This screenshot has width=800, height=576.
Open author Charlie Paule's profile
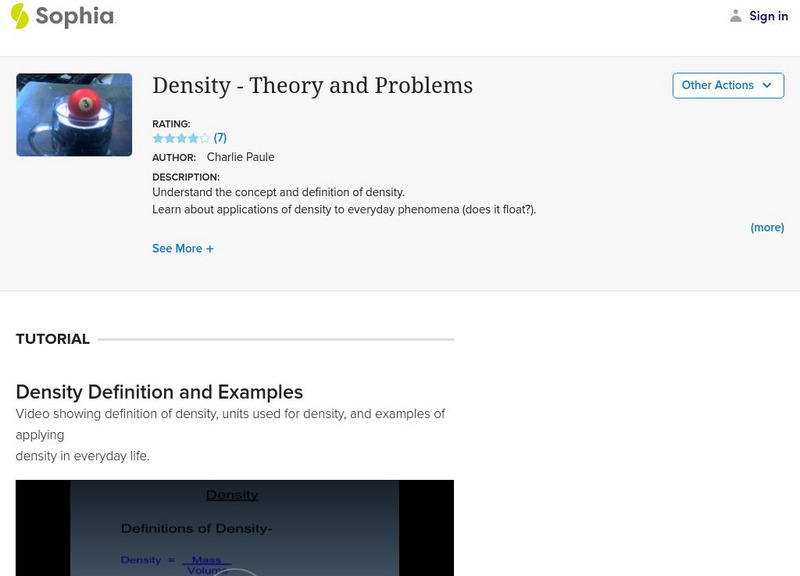pos(240,157)
